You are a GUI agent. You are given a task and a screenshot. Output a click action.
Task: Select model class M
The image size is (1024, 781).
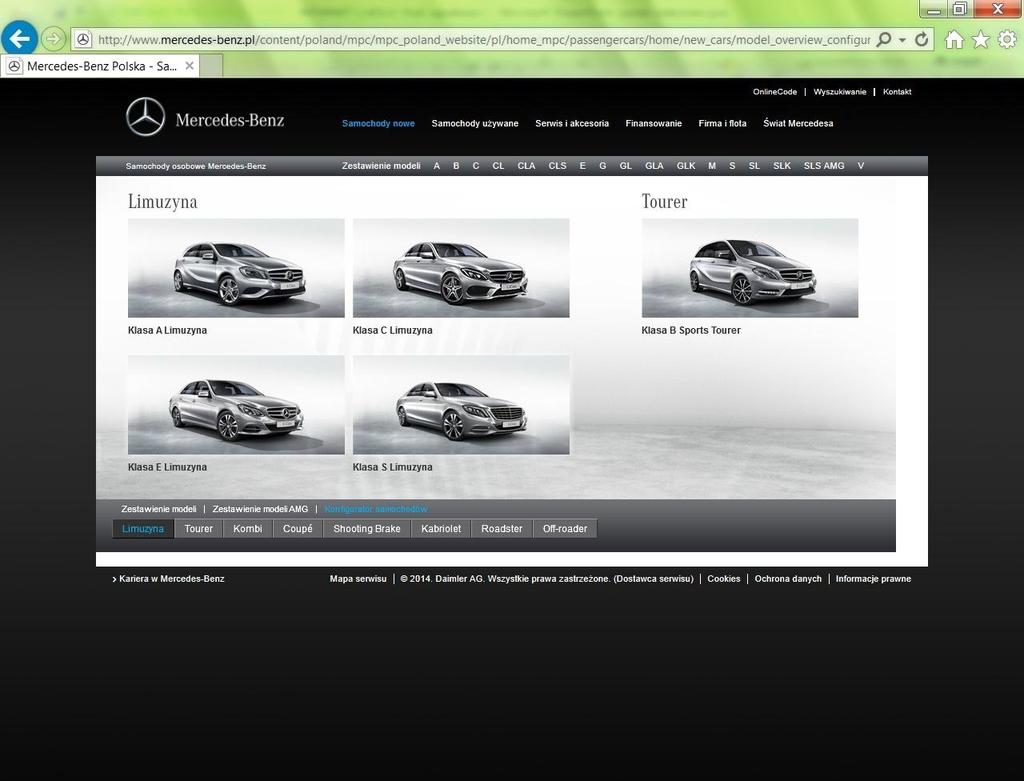pos(712,166)
